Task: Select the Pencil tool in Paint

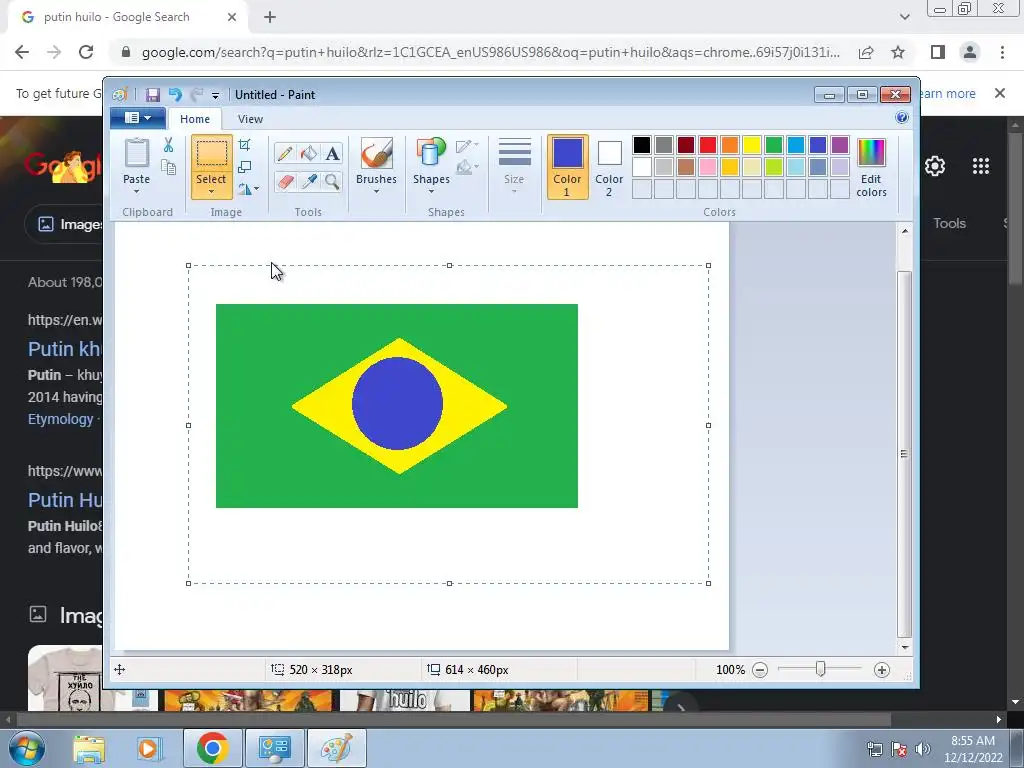Action: (x=285, y=153)
